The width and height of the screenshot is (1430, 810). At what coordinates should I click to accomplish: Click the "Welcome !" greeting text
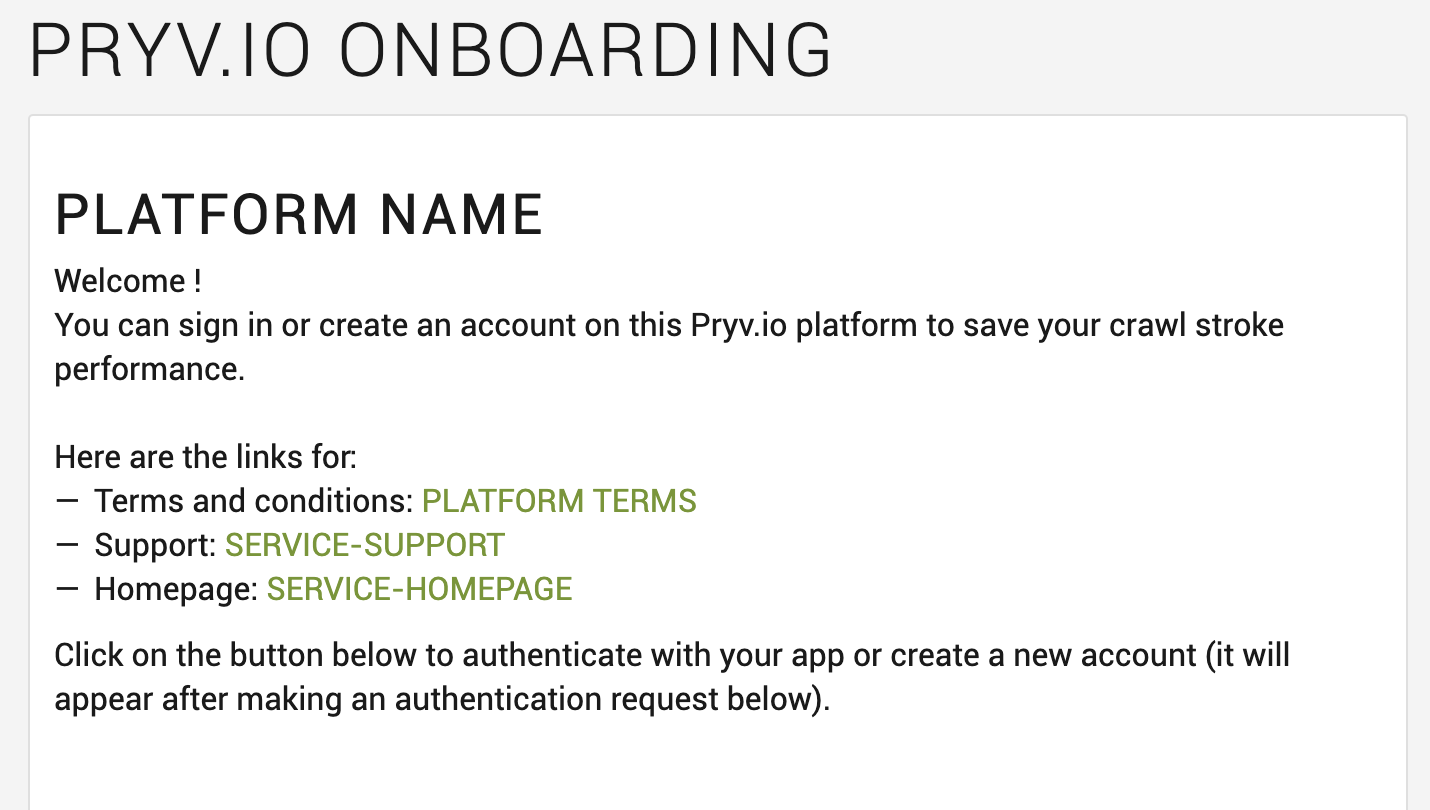(x=128, y=281)
